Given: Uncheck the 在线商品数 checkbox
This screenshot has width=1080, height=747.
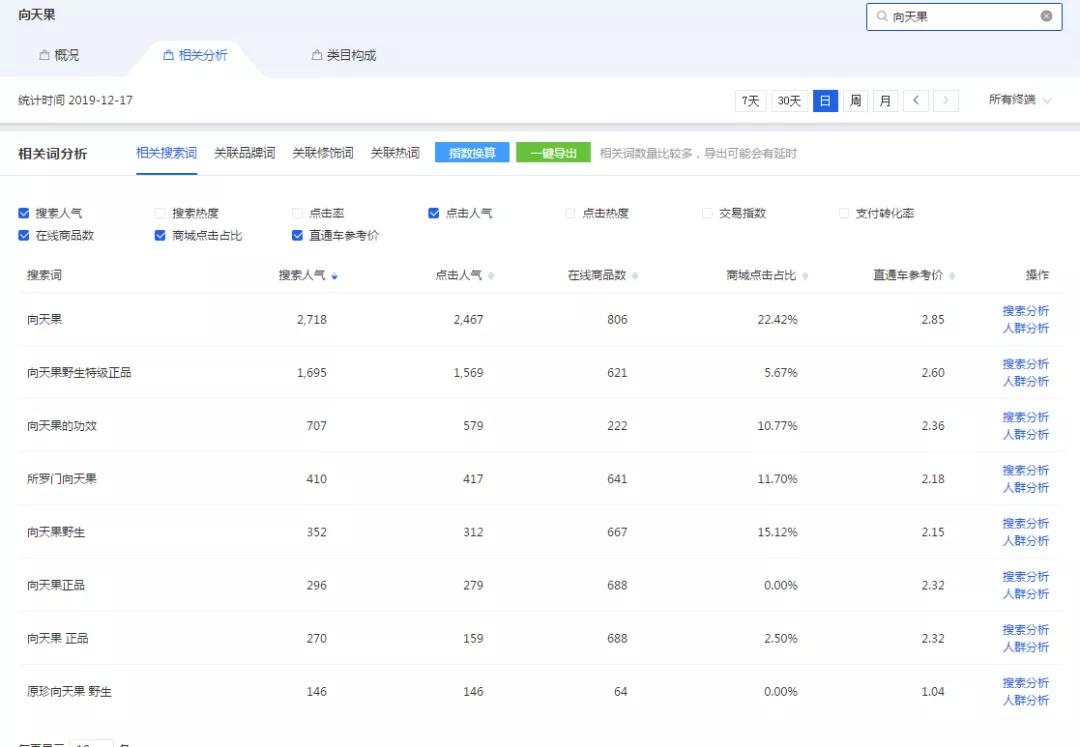Looking at the screenshot, I should [x=22, y=235].
